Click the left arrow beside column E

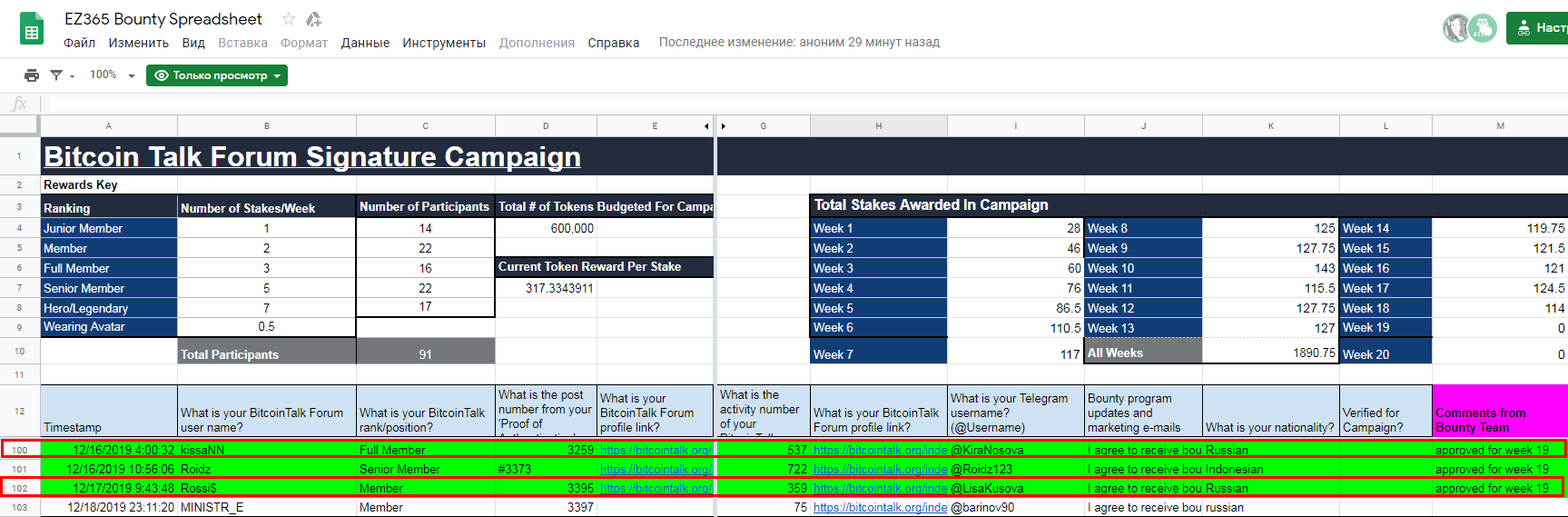(706, 126)
